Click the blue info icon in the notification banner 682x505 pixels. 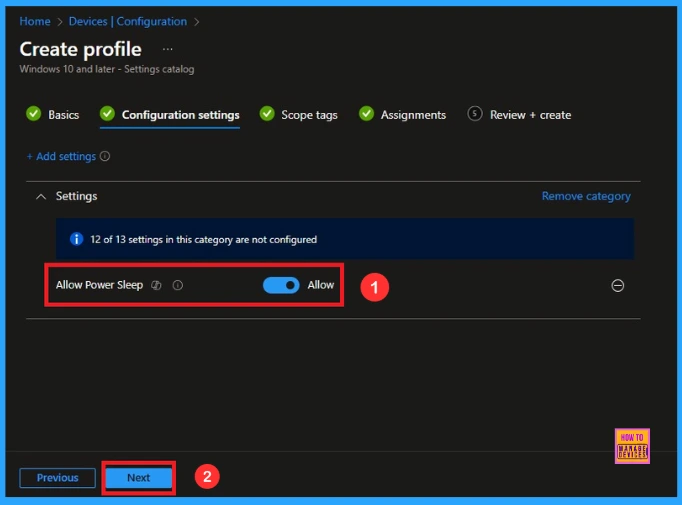tap(77, 239)
